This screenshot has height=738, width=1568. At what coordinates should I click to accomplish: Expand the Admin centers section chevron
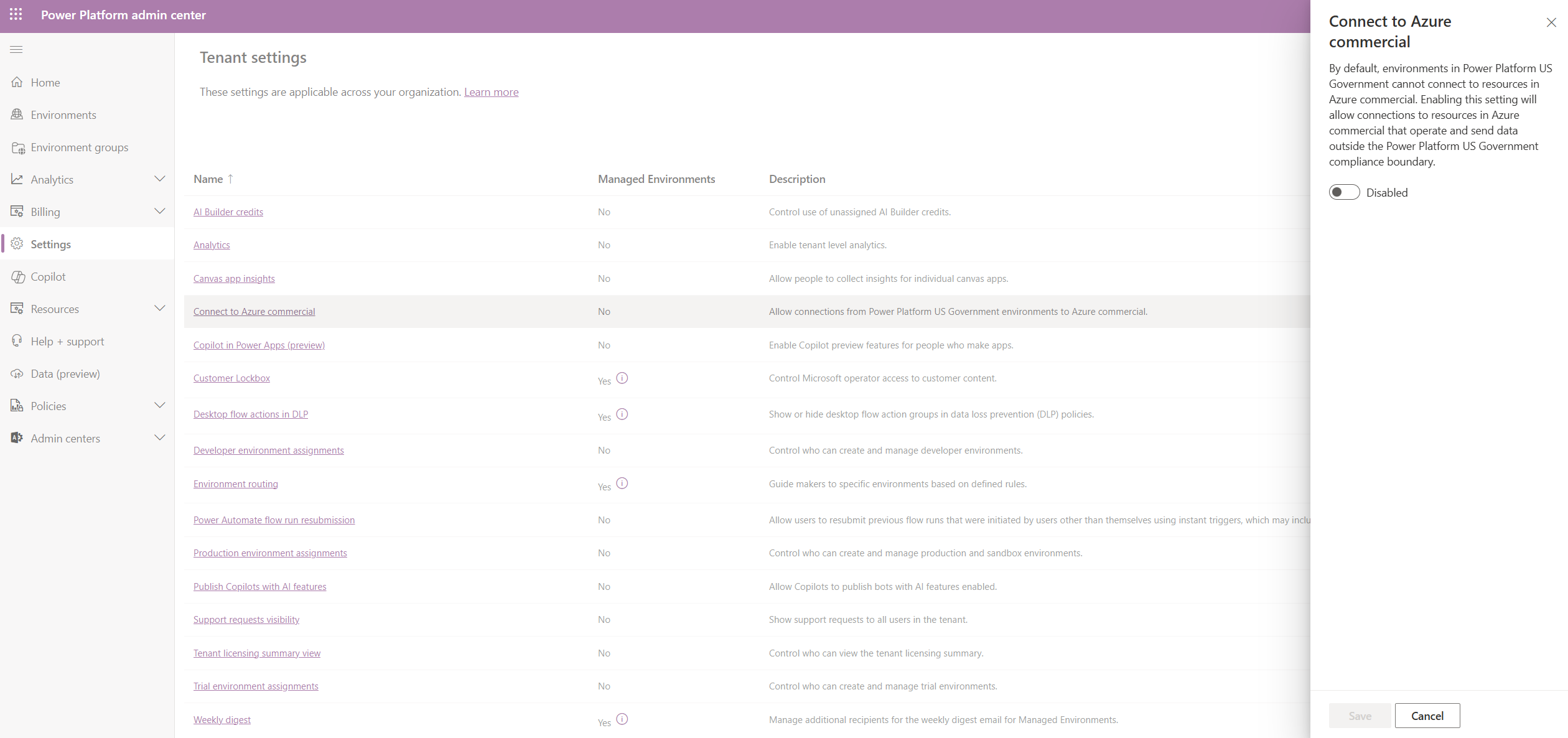[160, 437]
